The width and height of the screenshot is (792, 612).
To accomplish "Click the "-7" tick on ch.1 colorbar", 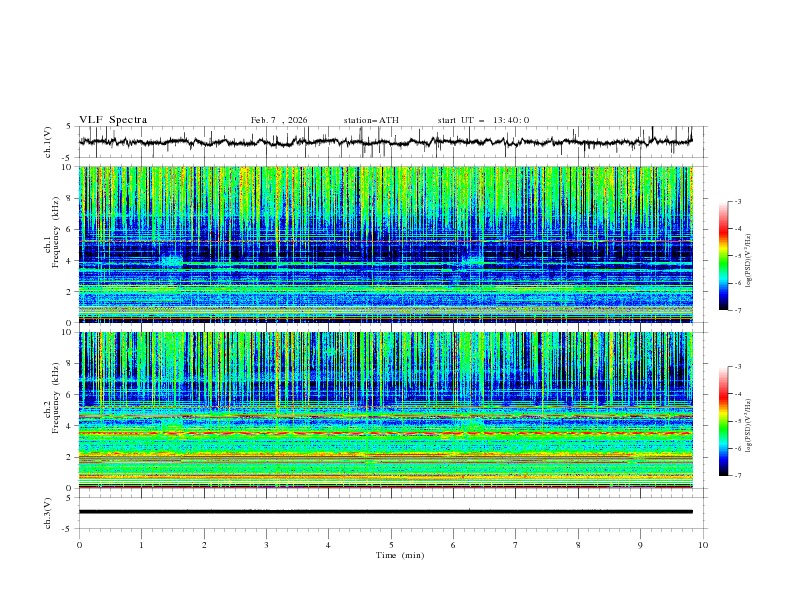I will (x=737, y=311).
